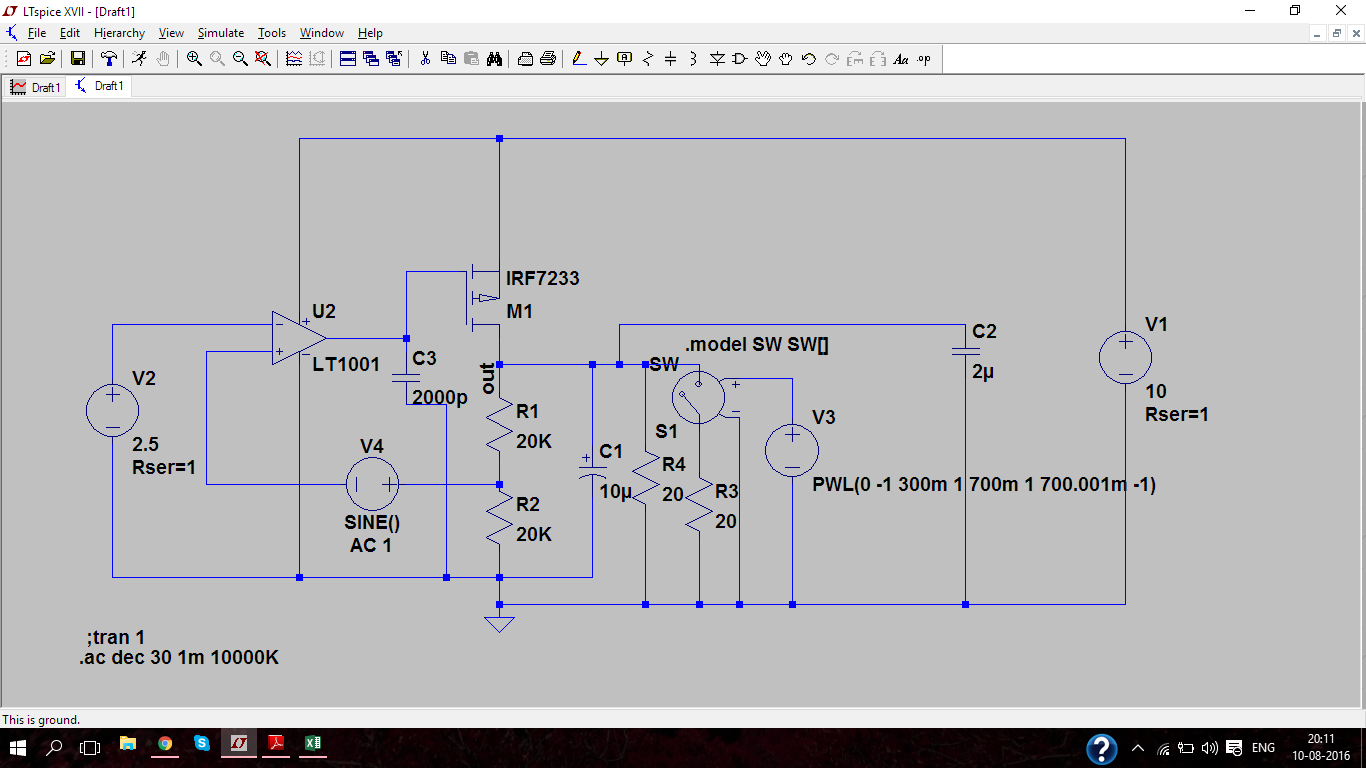Click the Zoom Out magnifier icon
The height and width of the screenshot is (768, 1366).
click(240, 59)
